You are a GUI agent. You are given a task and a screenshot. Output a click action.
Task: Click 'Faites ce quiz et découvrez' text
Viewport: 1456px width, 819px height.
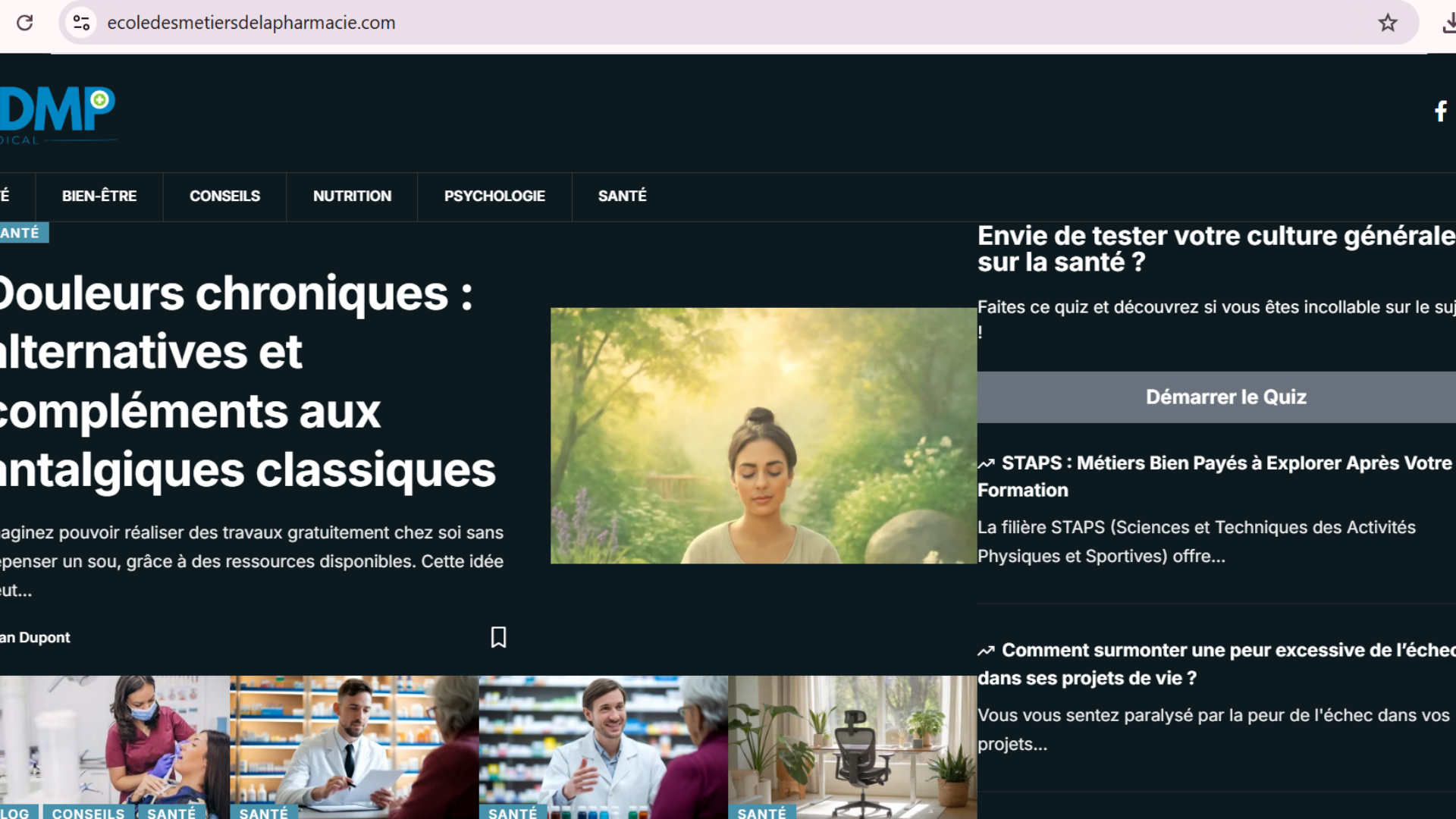click(1216, 319)
